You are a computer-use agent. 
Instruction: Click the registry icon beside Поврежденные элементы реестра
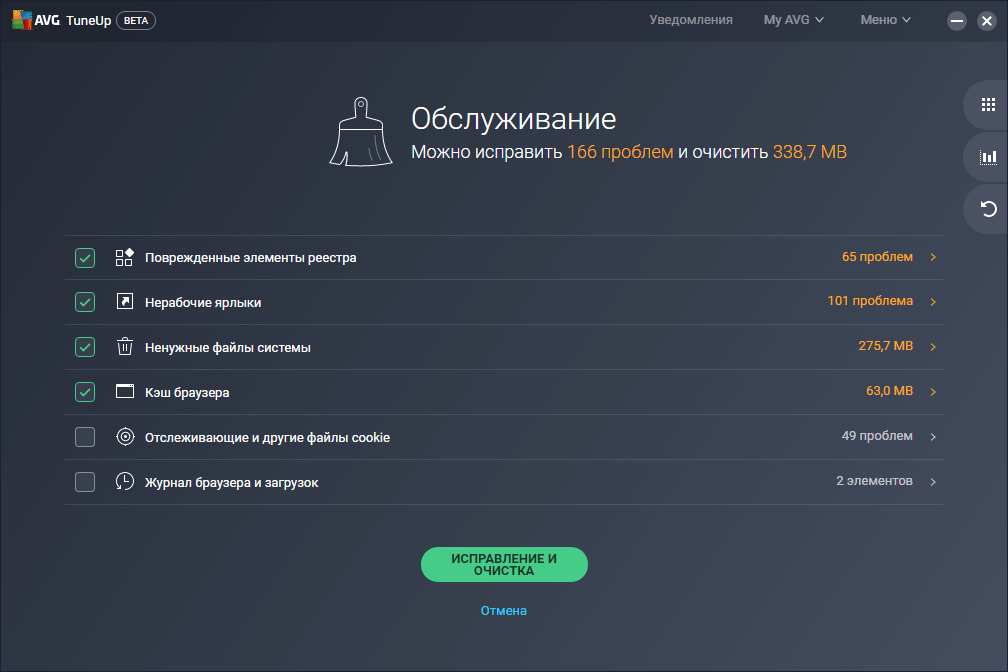(x=124, y=258)
